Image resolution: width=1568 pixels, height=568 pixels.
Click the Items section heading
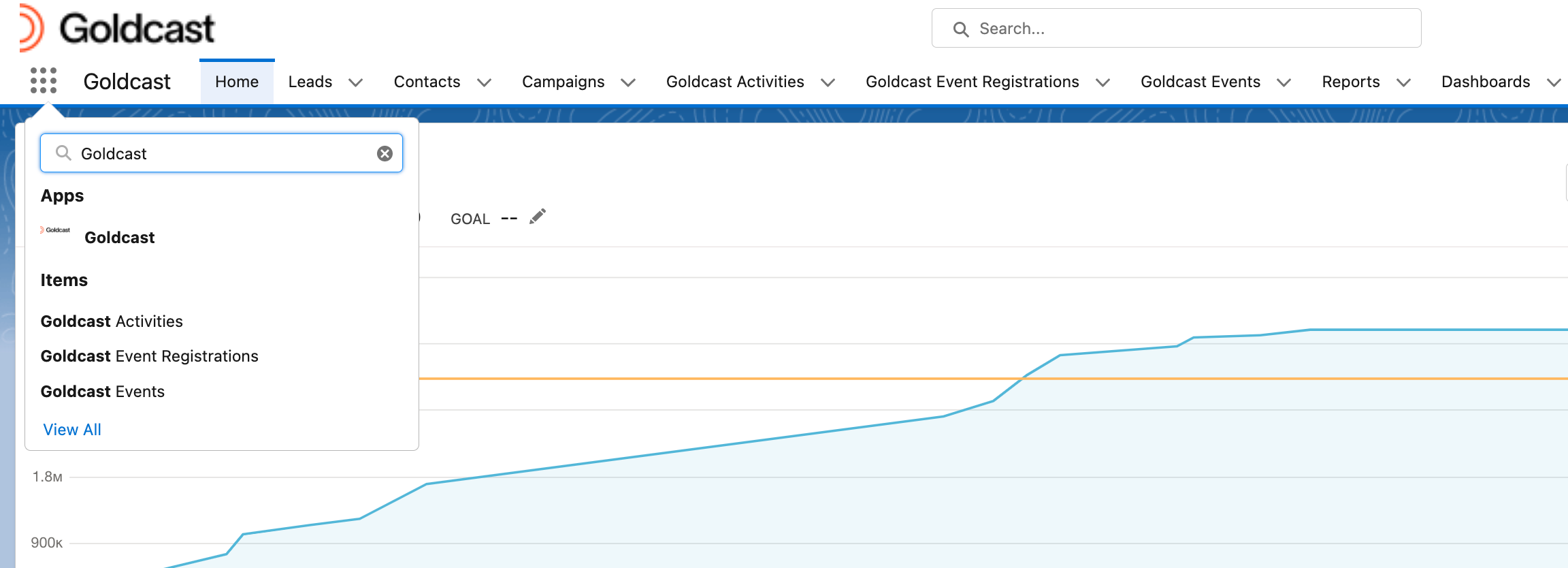click(x=64, y=280)
